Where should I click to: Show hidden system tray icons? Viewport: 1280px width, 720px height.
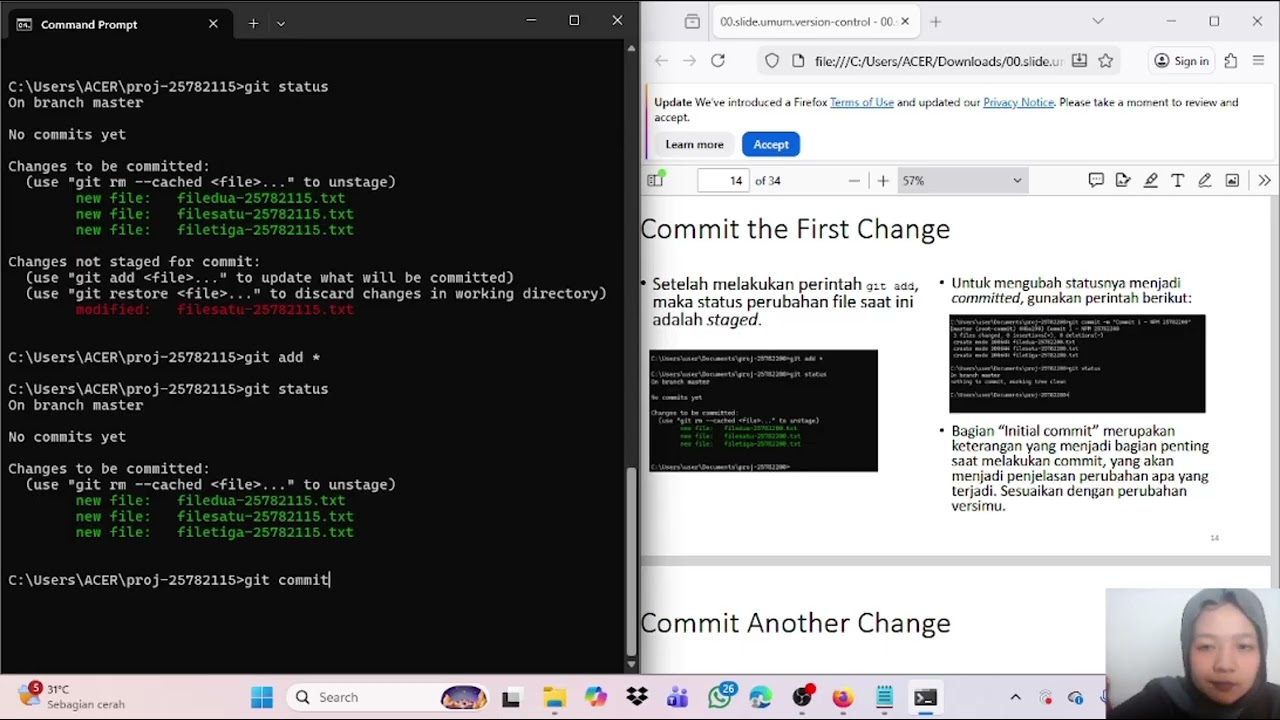pos(1015,697)
